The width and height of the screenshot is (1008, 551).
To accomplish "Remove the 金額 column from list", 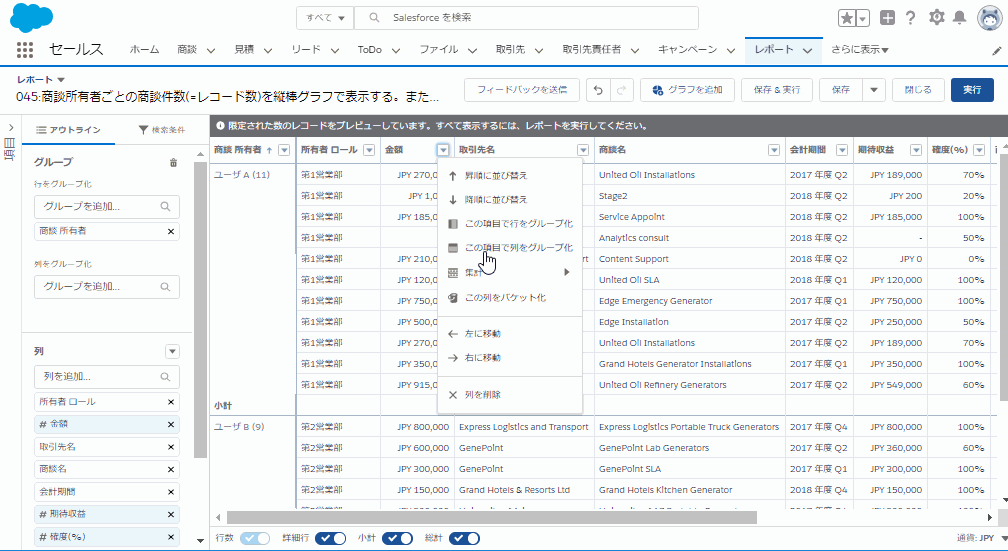I will pyautogui.click(x=171, y=424).
